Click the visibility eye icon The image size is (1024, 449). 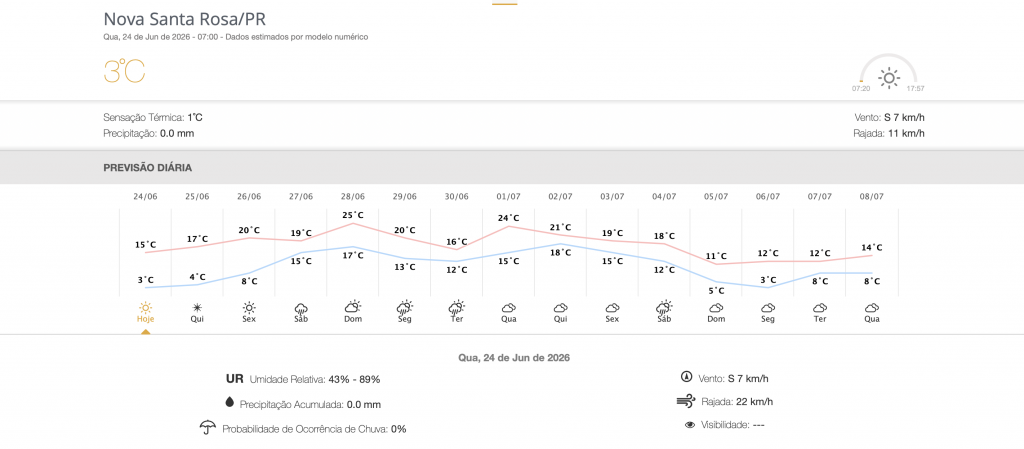690,425
